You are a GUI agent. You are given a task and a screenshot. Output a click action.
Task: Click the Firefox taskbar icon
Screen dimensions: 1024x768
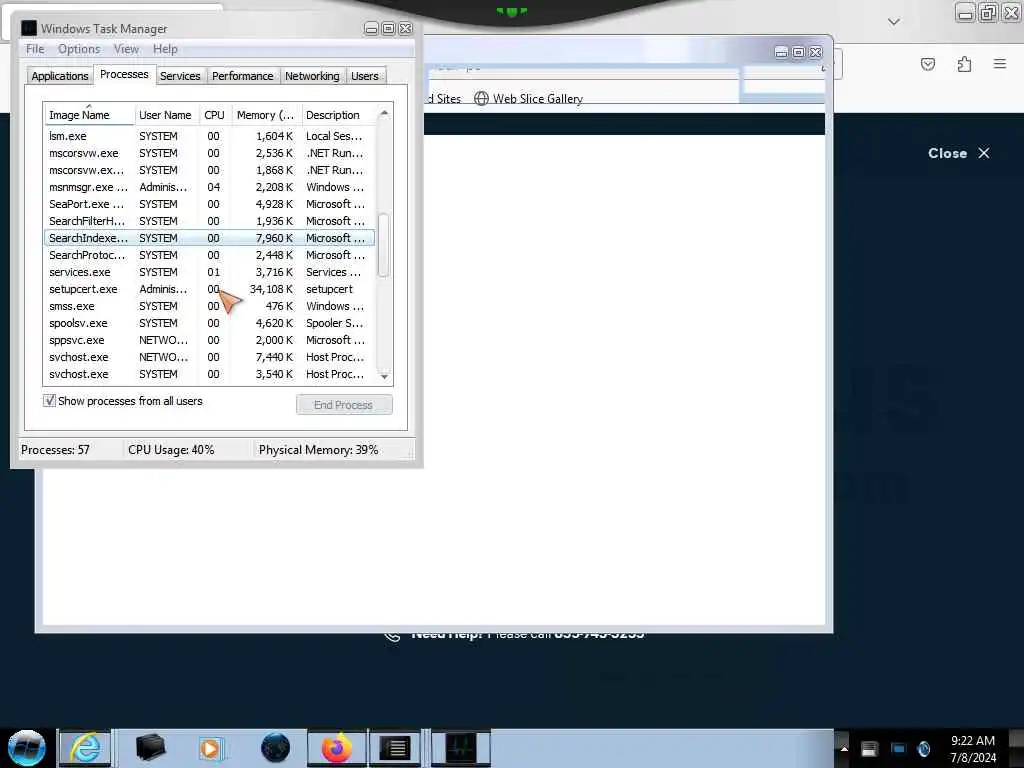pos(336,748)
